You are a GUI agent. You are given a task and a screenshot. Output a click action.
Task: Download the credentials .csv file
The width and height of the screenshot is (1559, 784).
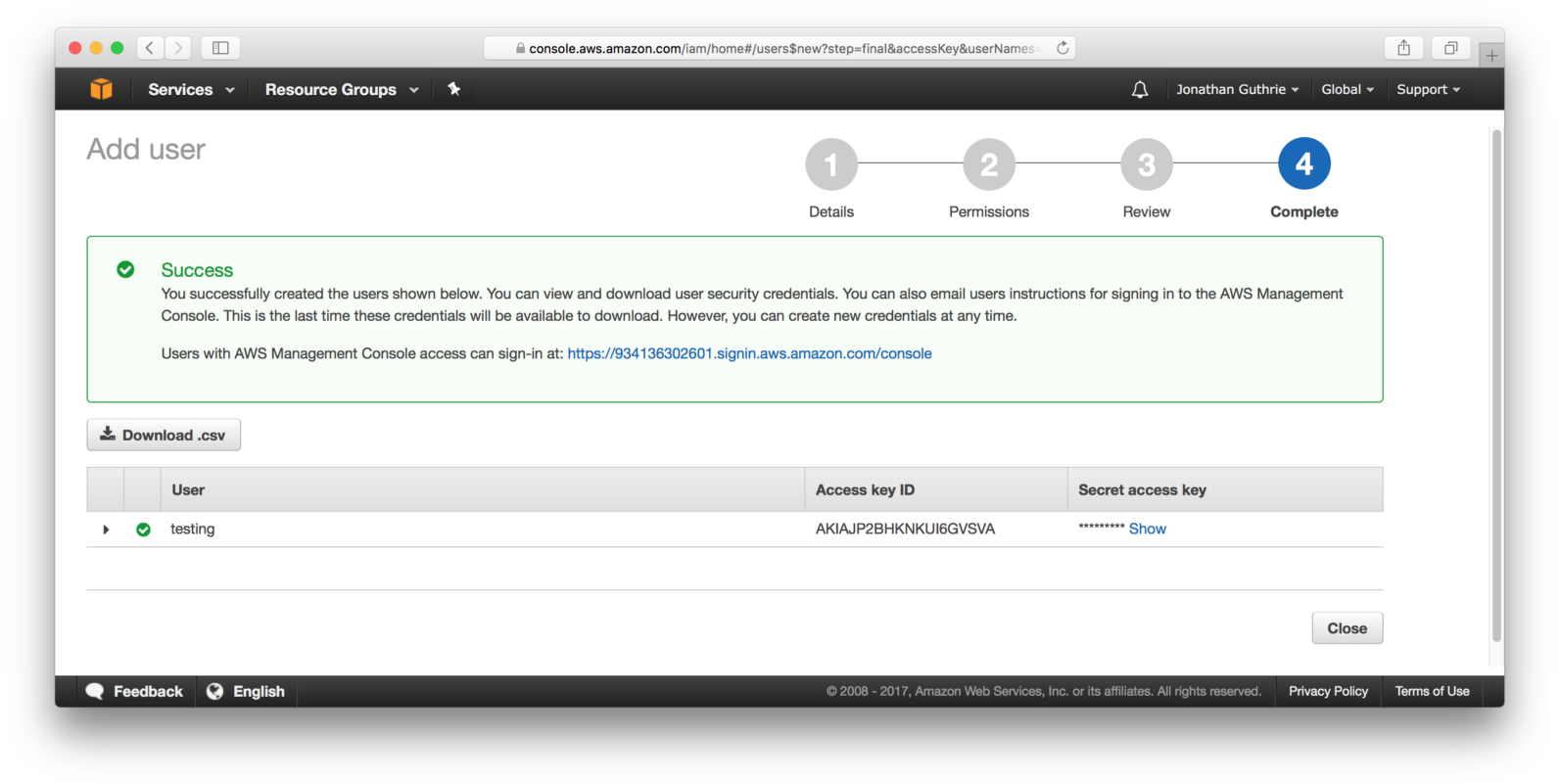pos(164,435)
